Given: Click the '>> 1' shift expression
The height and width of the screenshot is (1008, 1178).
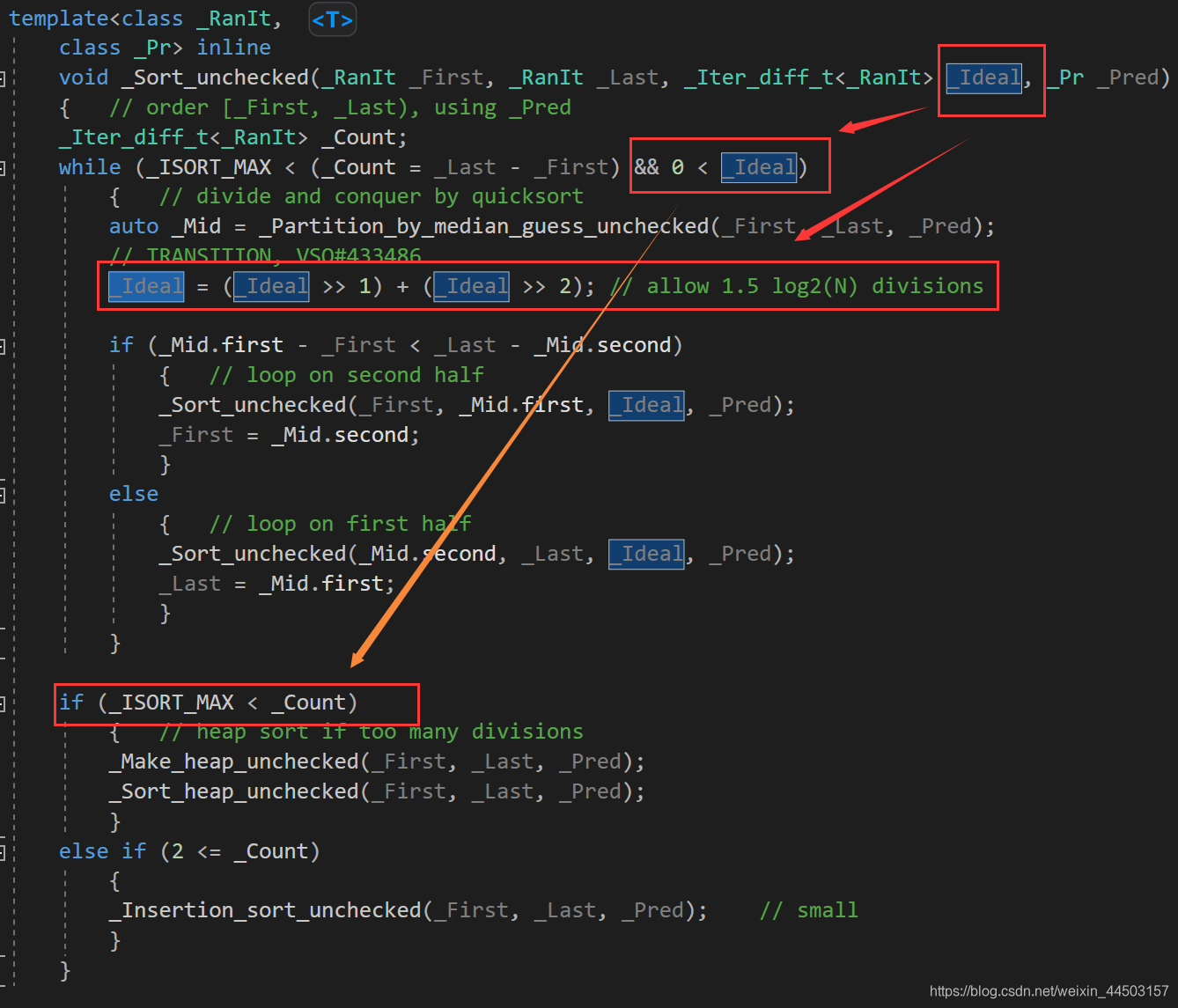Looking at the screenshot, I should pyautogui.click(x=346, y=286).
